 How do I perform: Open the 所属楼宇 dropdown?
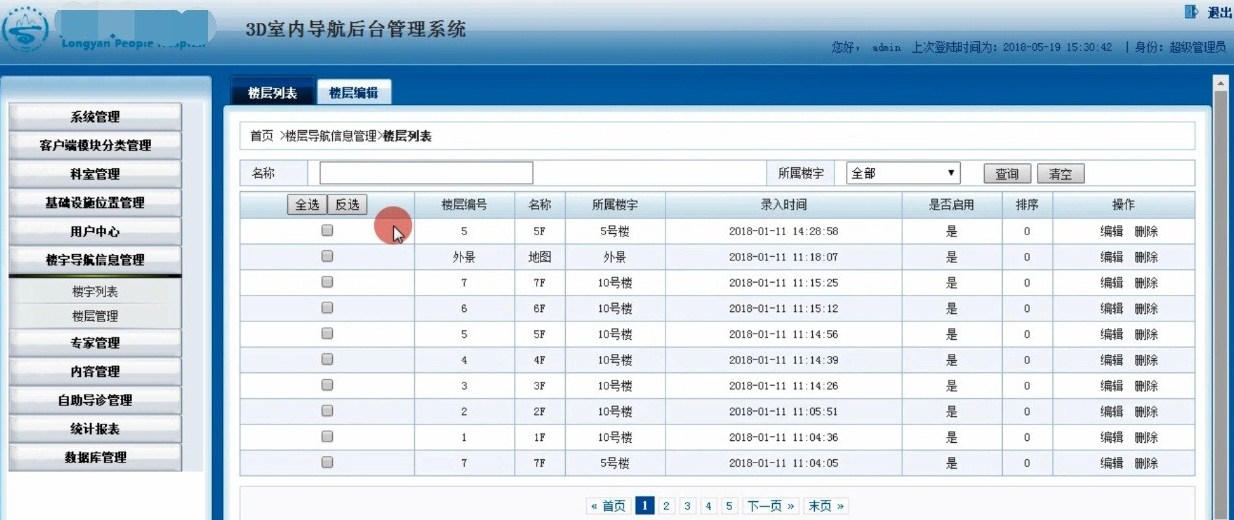(903, 173)
